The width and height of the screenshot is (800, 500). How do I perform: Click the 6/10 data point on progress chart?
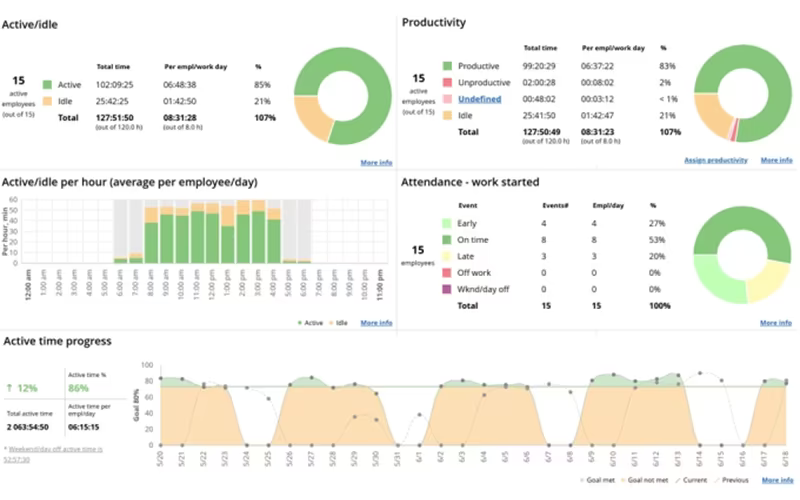click(613, 374)
